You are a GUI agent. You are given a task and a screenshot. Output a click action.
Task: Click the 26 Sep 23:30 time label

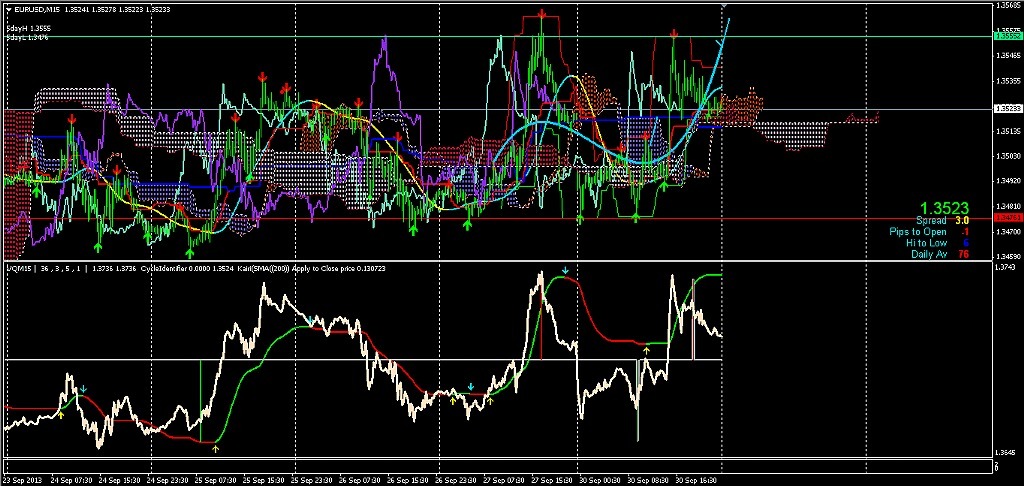click(x=455, y=480)
